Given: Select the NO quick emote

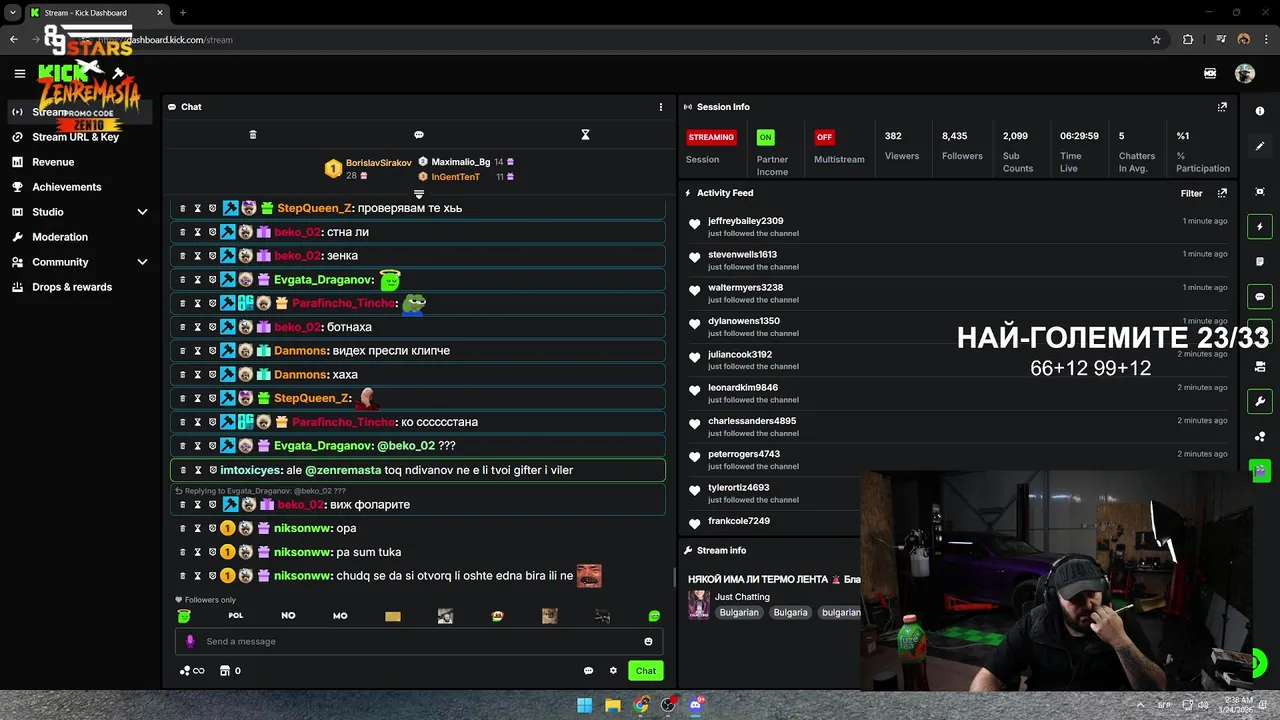Looking at the screenshot, I should click(288, 616).
